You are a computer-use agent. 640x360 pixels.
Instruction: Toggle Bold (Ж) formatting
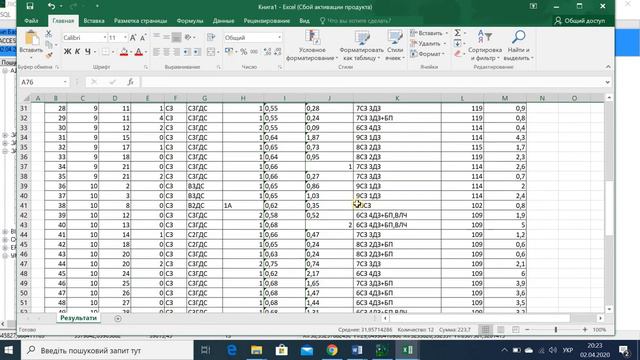[x=67, y=52]
